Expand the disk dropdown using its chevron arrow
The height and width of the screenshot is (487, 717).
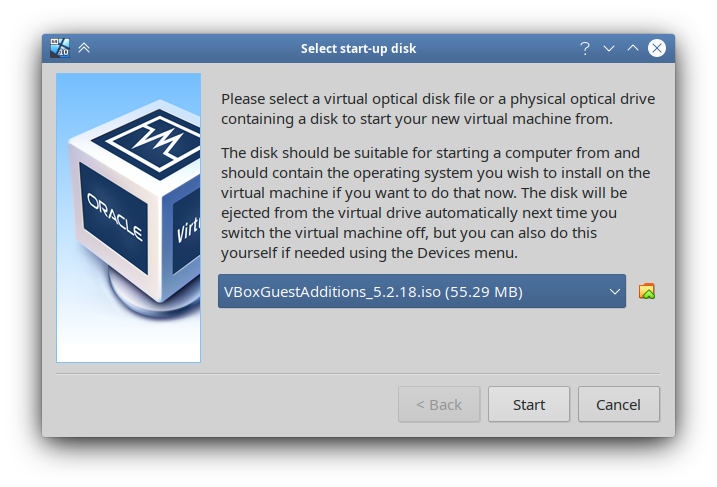[x=615, y=292]
